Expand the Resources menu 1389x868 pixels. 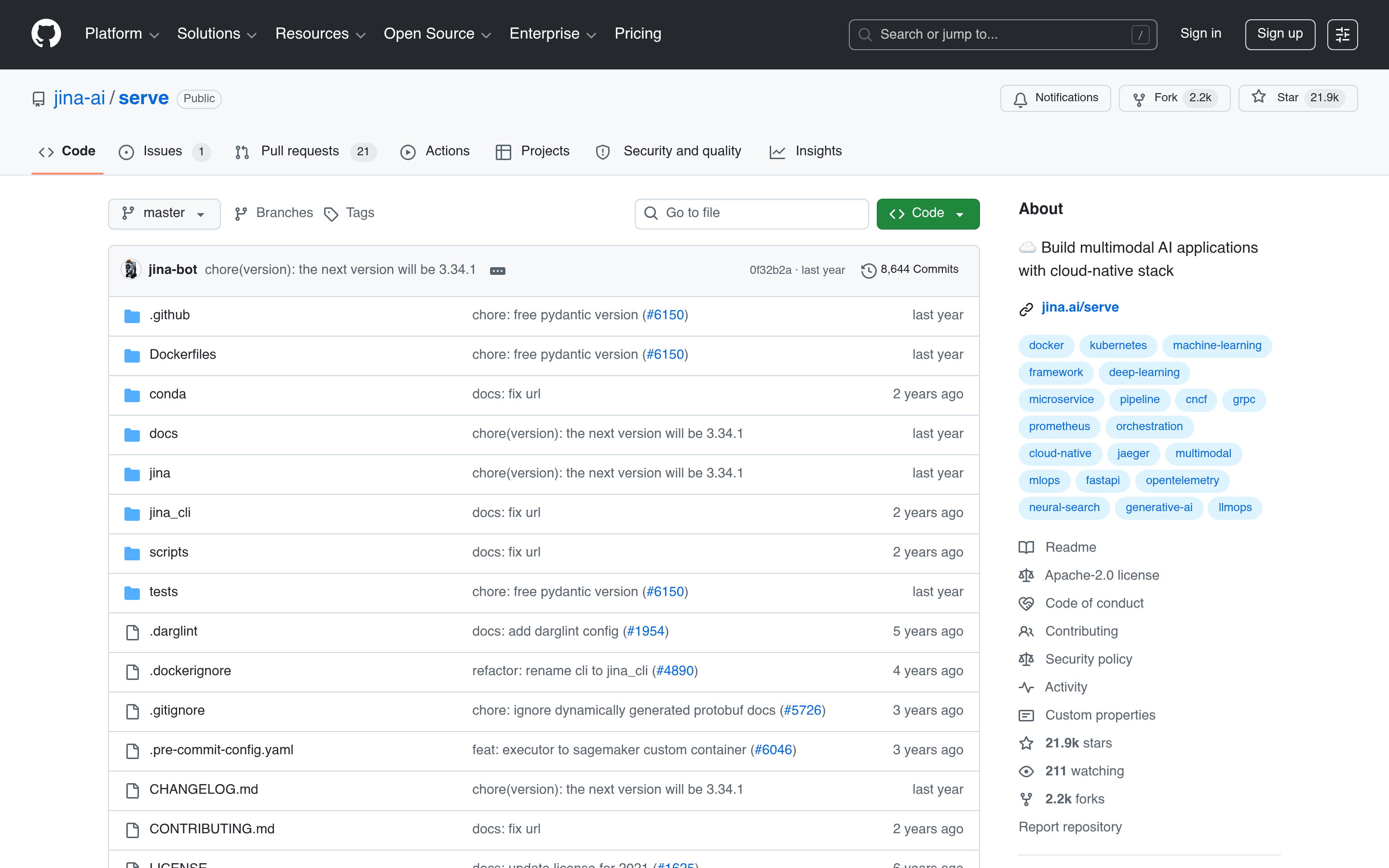click(x=320, y=34)
